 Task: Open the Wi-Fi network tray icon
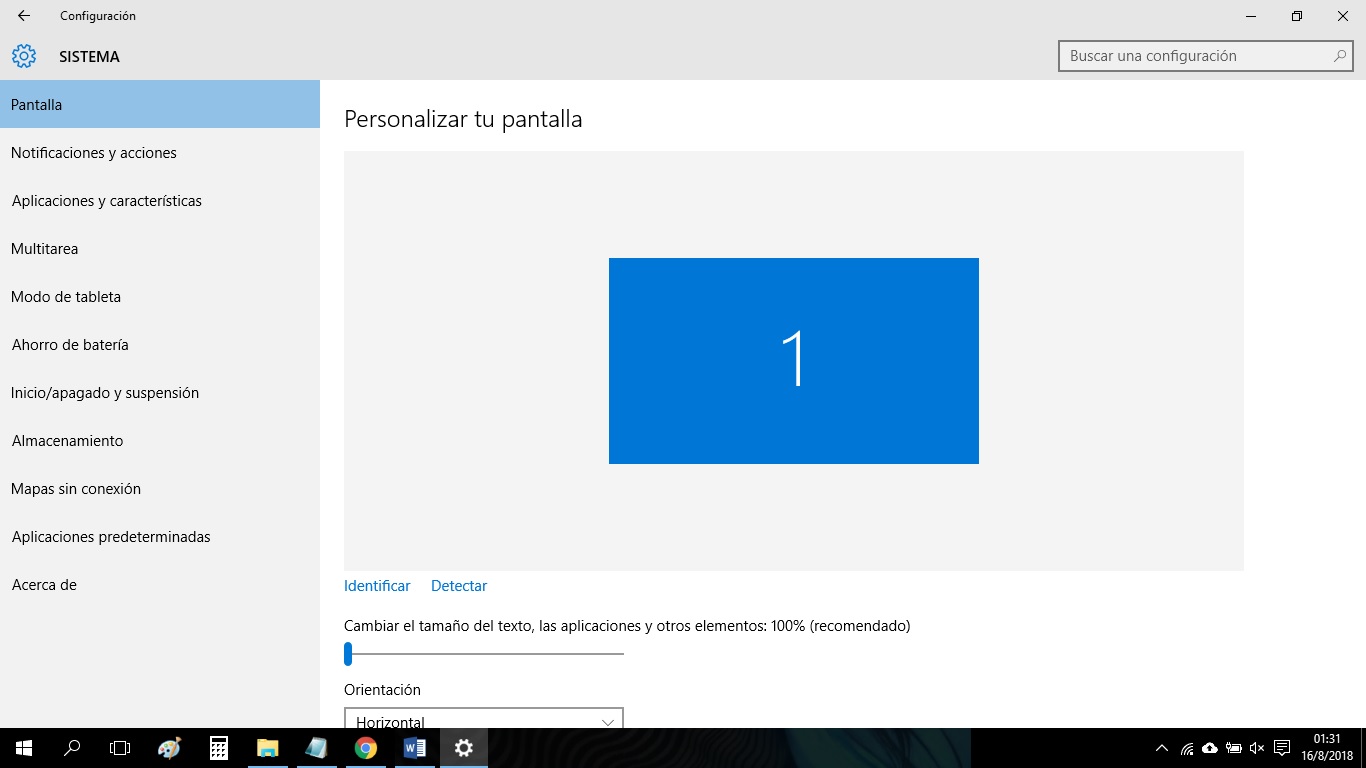click(x=1187, y=748)
